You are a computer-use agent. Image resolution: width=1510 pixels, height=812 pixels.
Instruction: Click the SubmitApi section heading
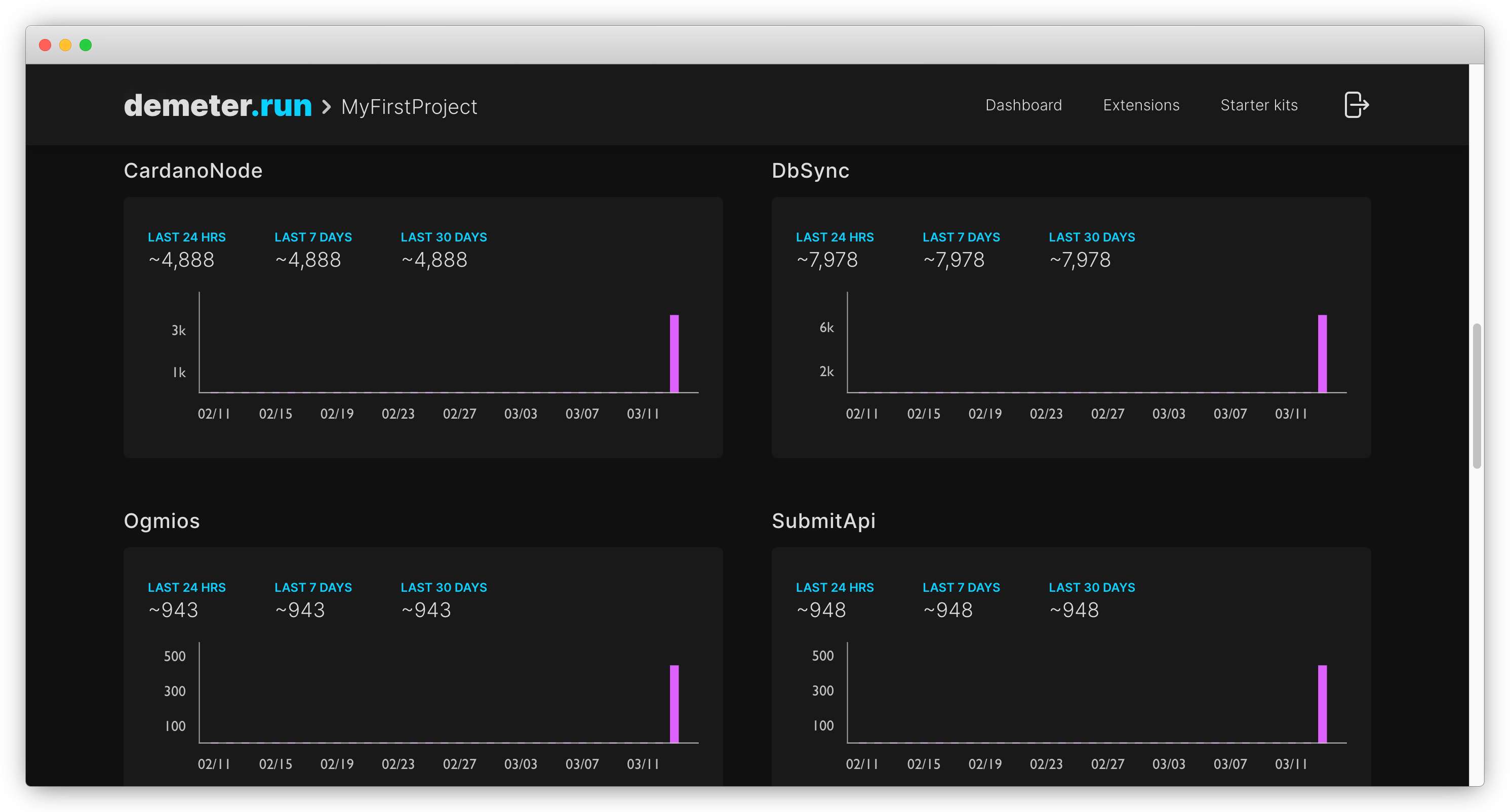coord(823,521)
